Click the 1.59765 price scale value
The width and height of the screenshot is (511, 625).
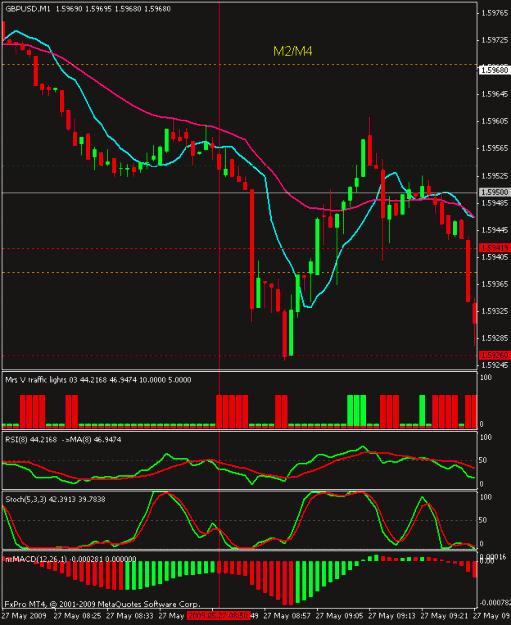(x=495, y=13)
